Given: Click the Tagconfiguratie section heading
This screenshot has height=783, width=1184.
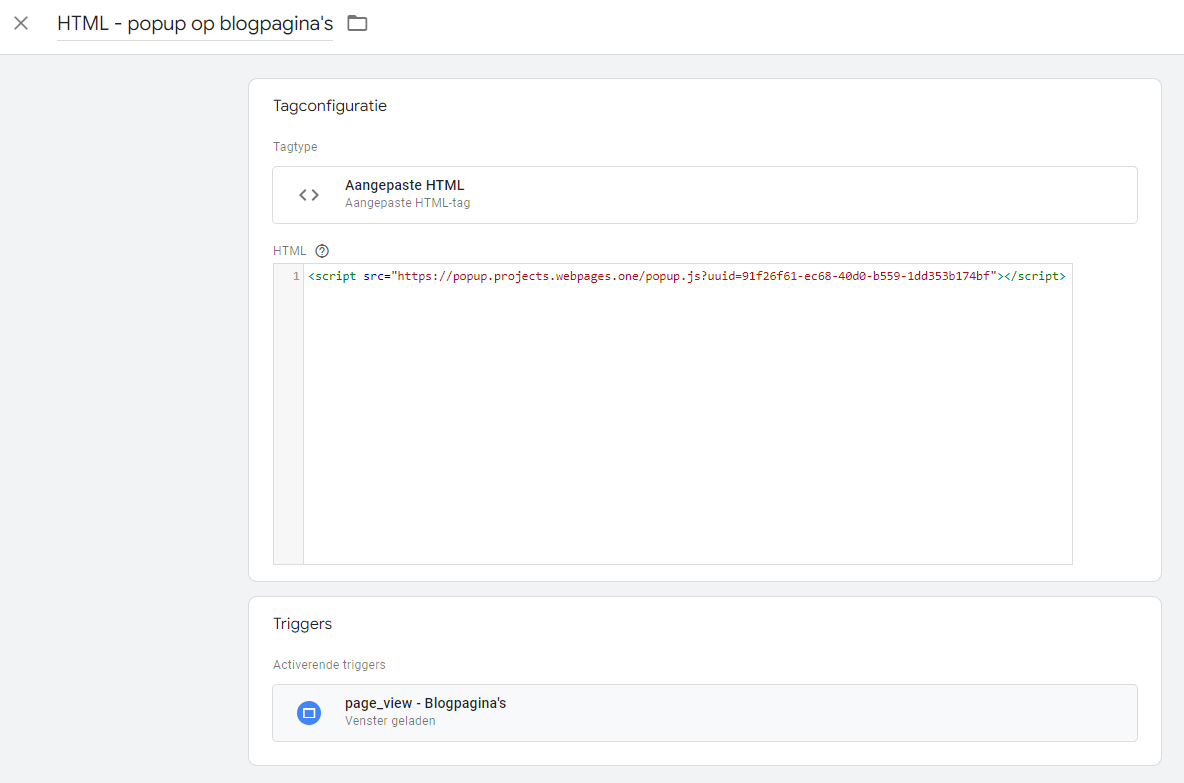Looking at the screenshot, I should click(x=329, y=106).
